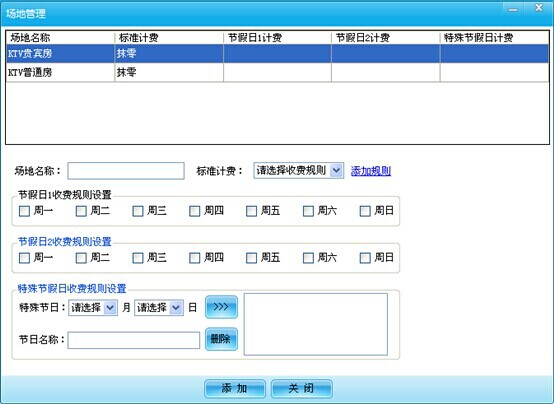Enable 周六 in 节假日1收费规则设置

[308, 211]
